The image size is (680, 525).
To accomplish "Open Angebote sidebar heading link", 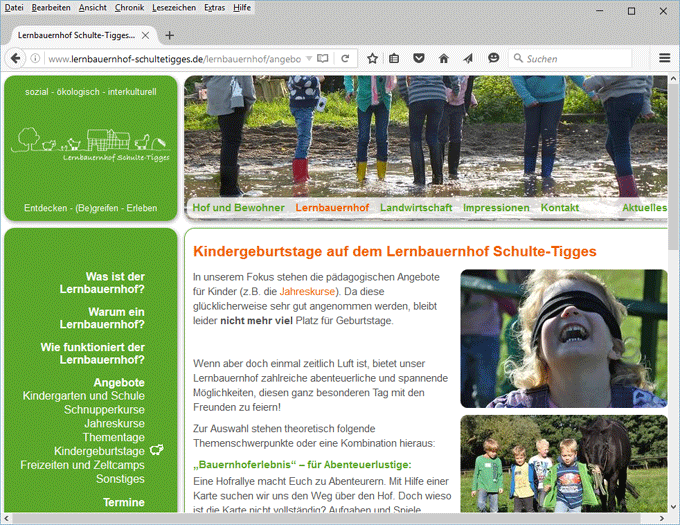I will tap(119, 383).
